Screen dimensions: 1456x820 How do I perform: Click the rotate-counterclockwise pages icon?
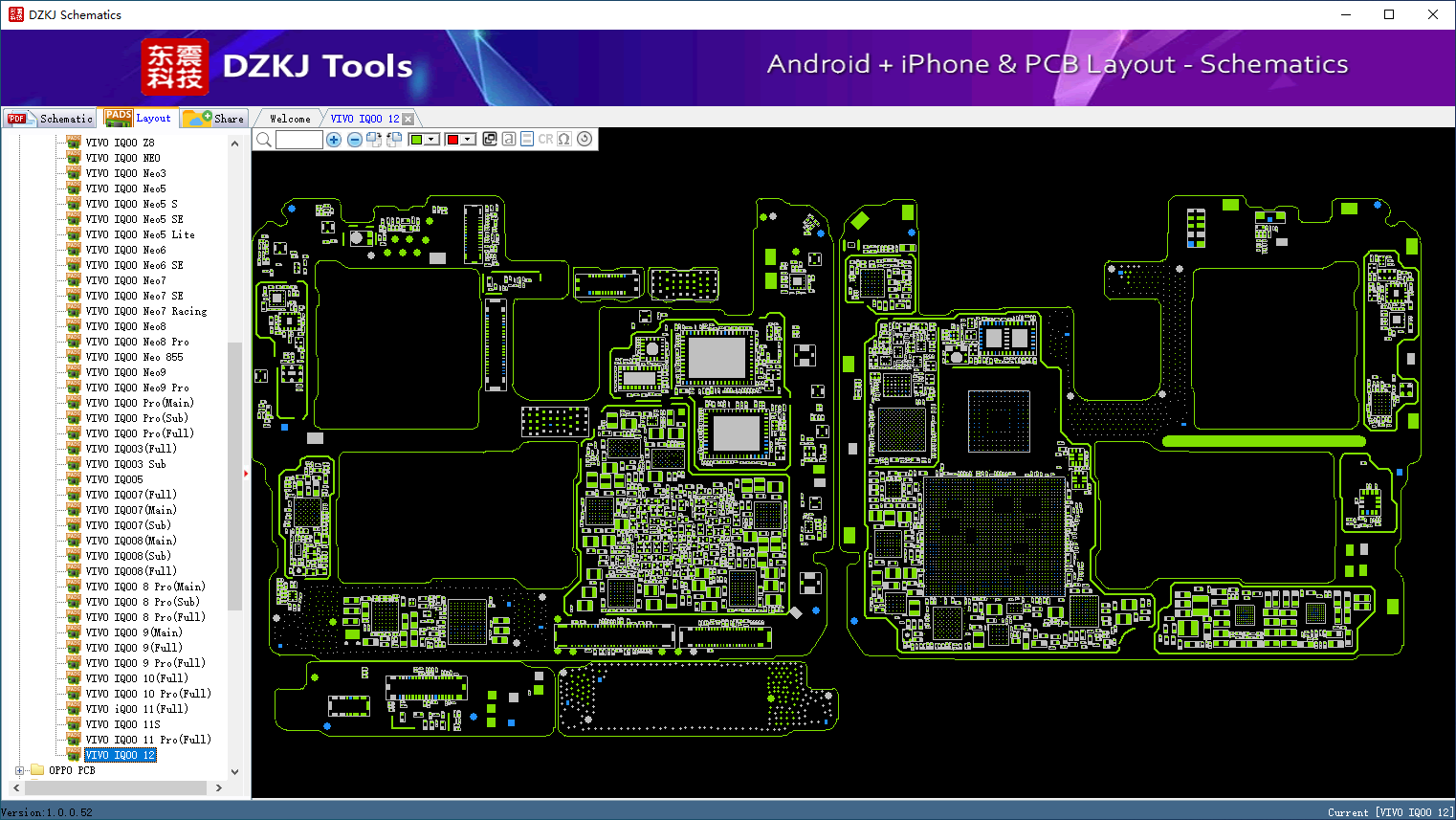pos(393,140)
